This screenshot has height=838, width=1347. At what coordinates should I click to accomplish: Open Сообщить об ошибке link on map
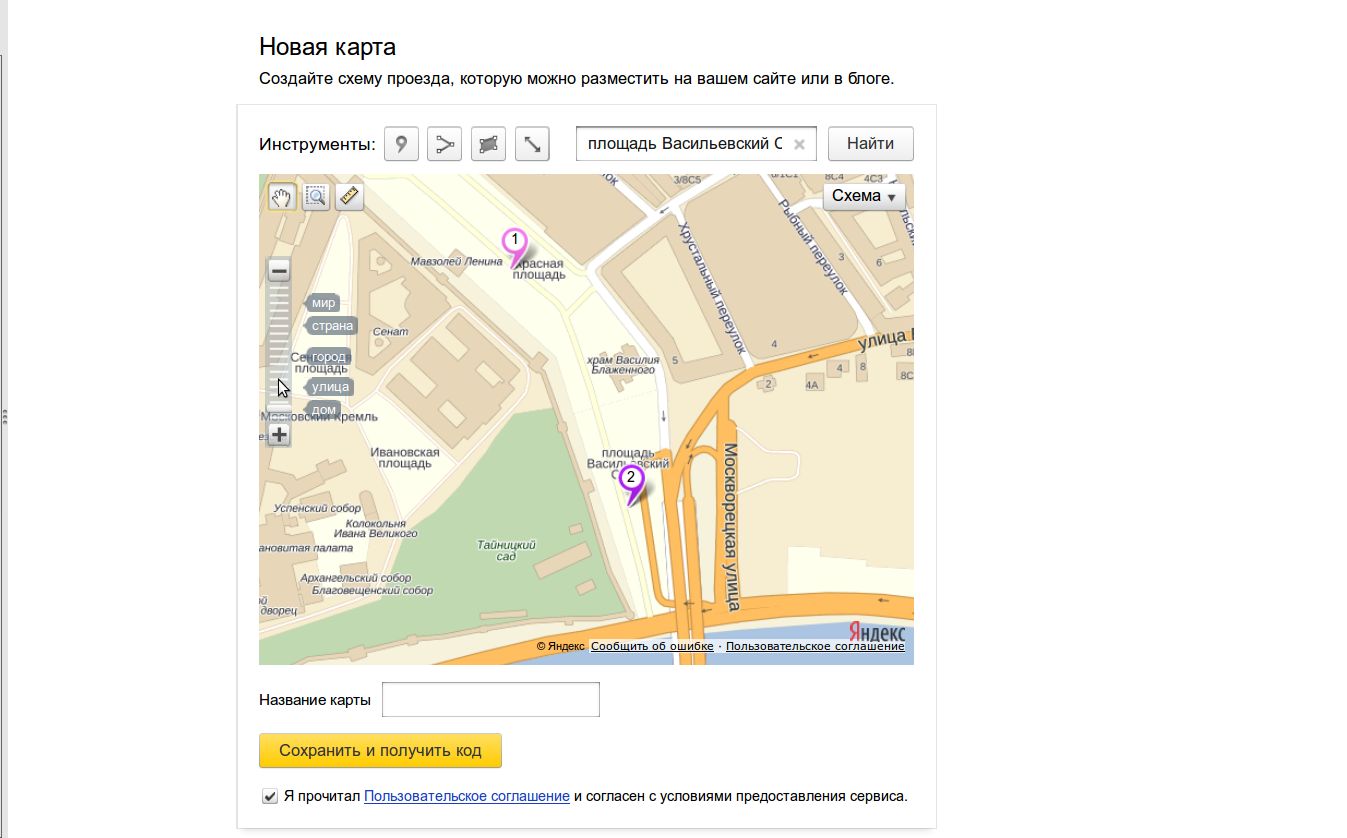pyautogui.click(x=652, y=647)
